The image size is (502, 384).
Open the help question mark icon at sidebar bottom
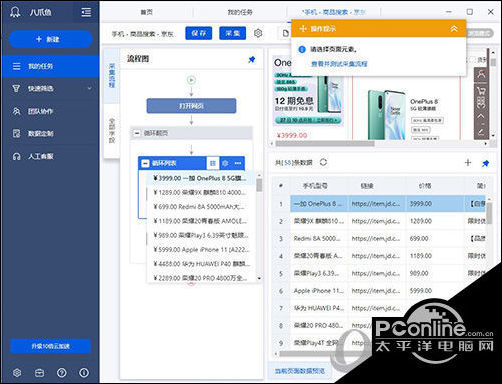(62, 372)
